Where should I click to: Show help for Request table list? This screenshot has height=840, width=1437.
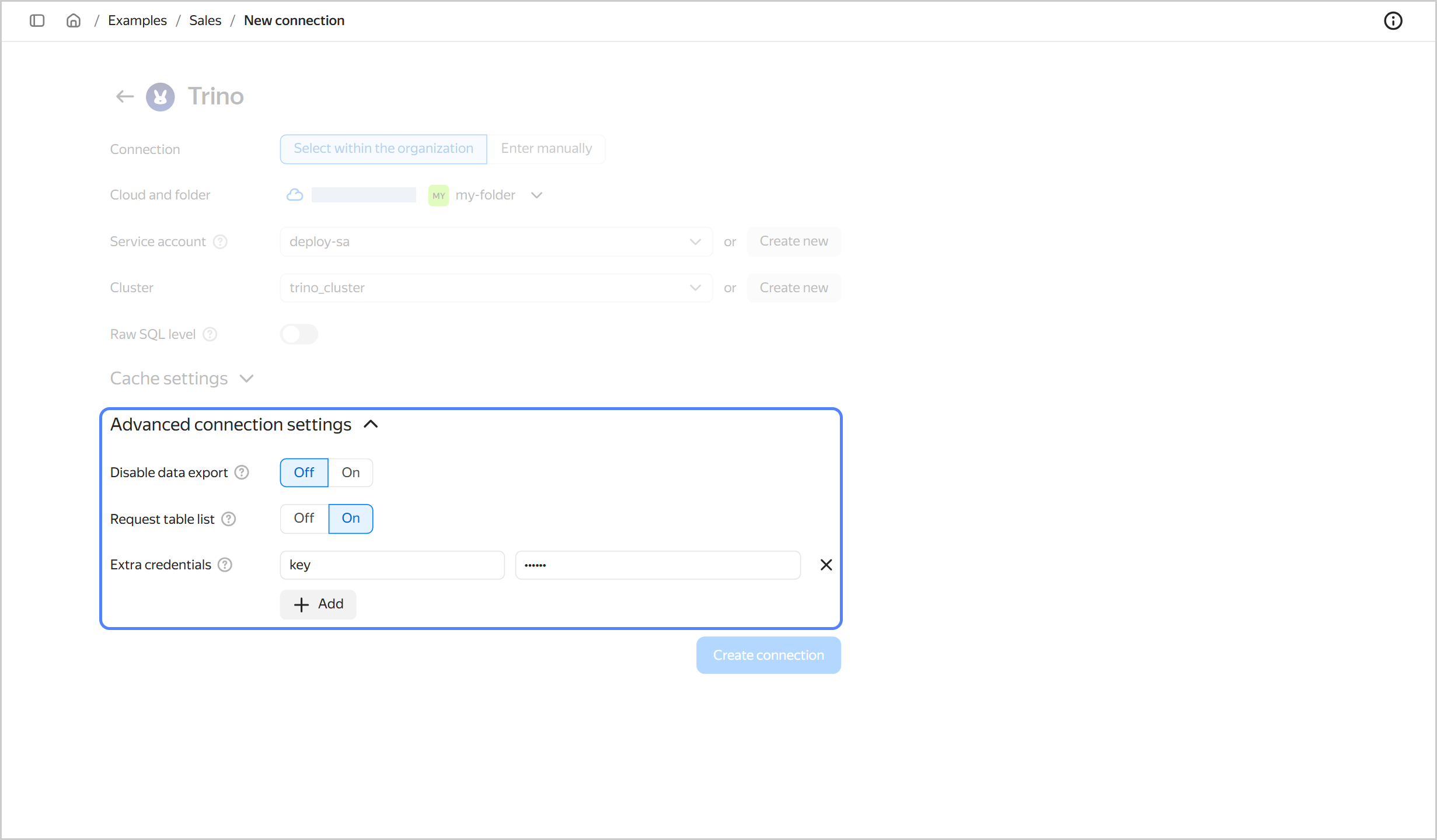(229, 519)
